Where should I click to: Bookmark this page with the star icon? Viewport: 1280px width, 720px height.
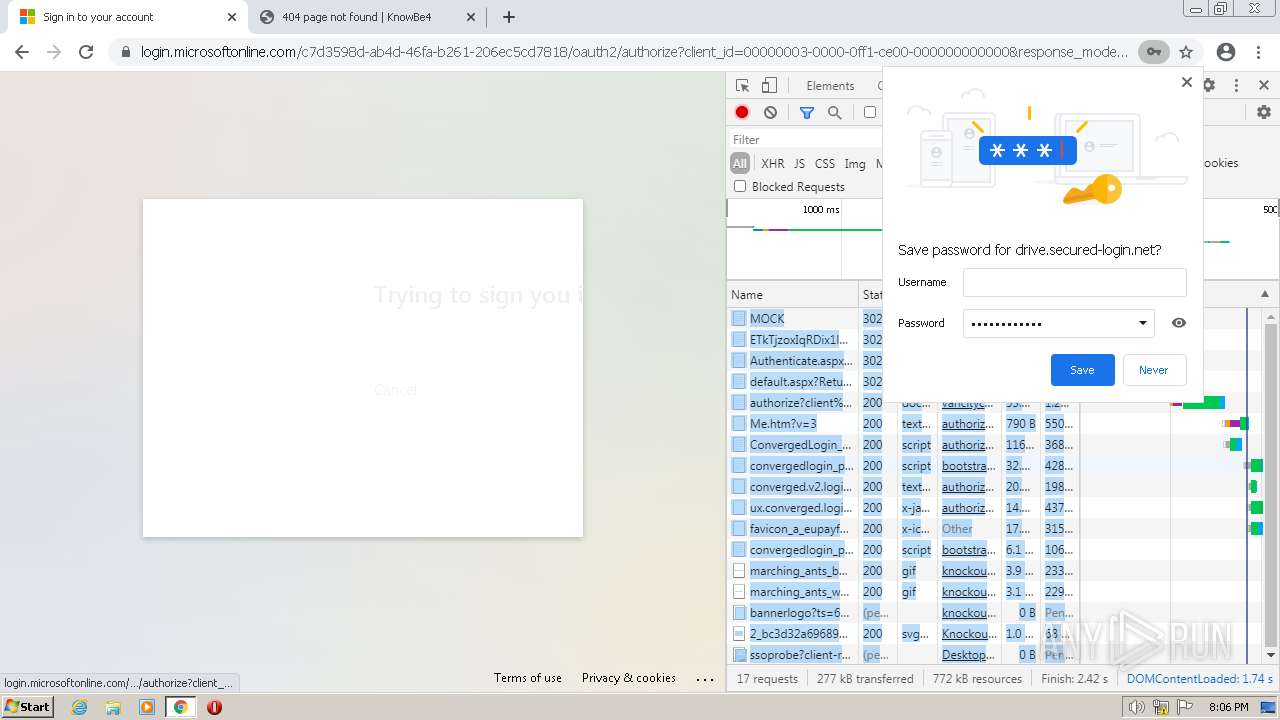[1186, 52]
